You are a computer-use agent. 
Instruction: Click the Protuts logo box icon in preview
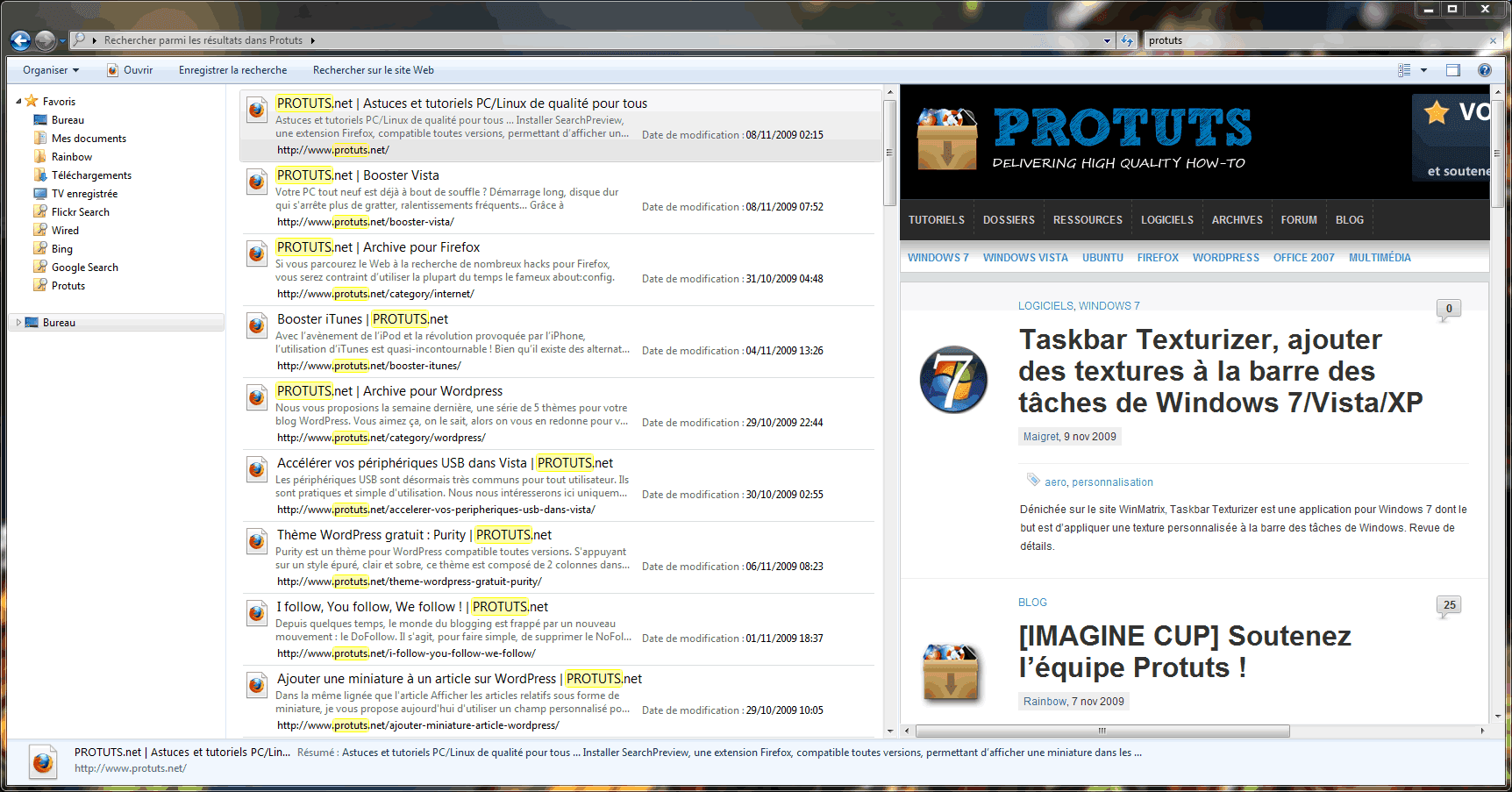(946, 139)
